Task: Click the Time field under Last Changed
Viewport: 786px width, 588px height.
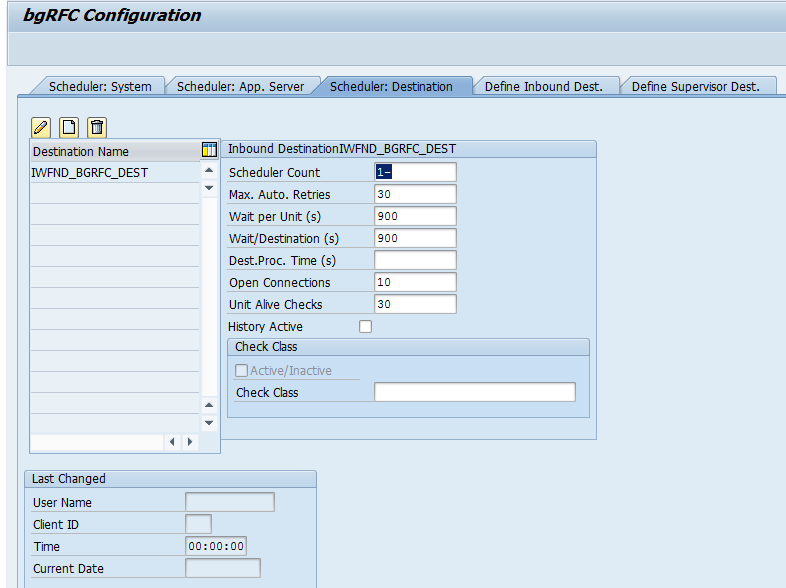Action: pos(216,546)
